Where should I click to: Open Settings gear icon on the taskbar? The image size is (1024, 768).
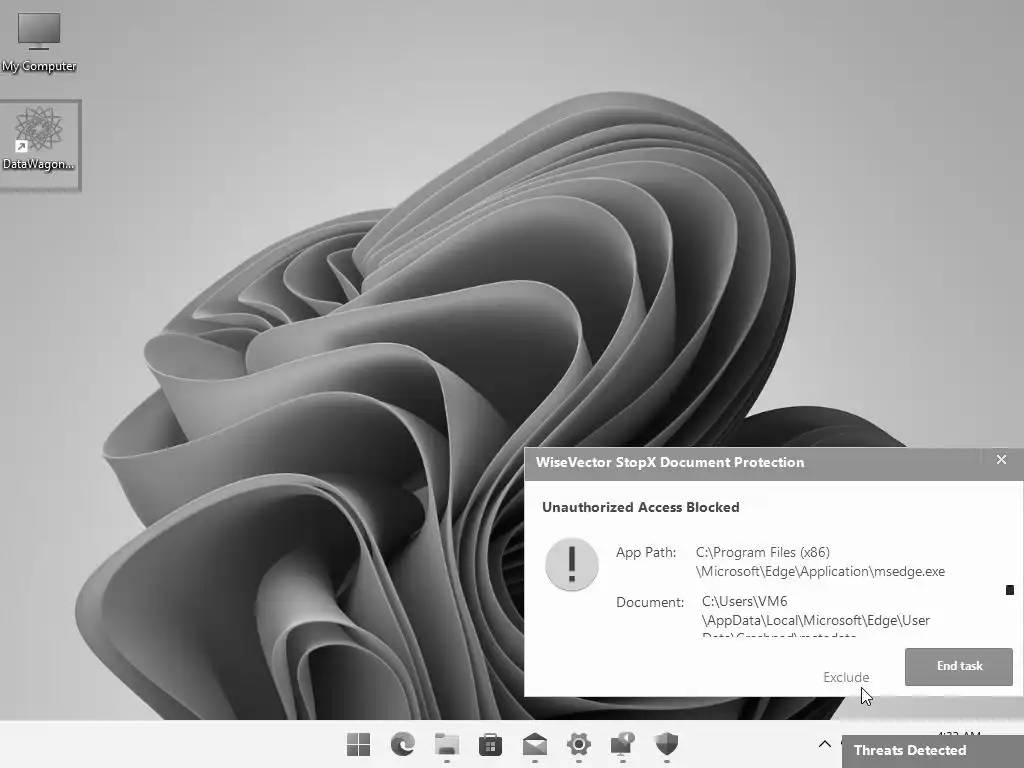[579, 744]
